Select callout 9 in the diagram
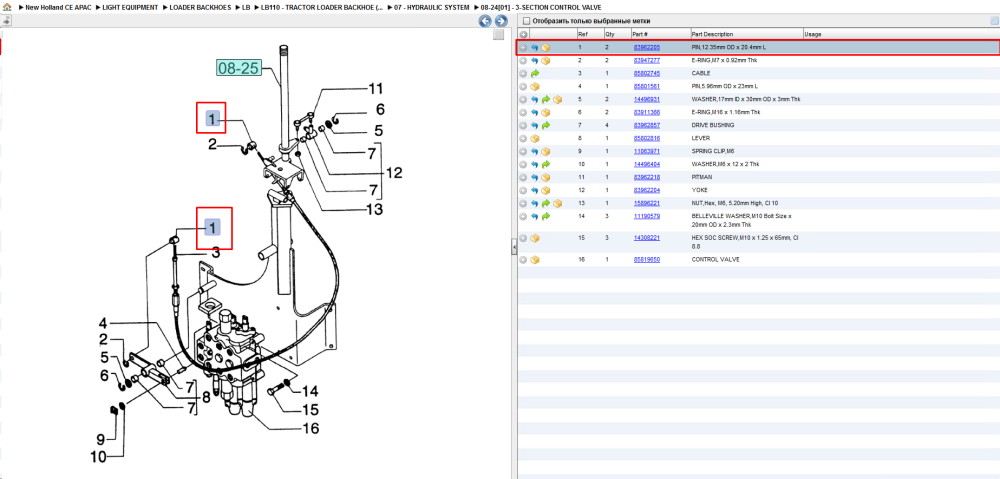Screen dimensions: 1000x479 [100, 439]
